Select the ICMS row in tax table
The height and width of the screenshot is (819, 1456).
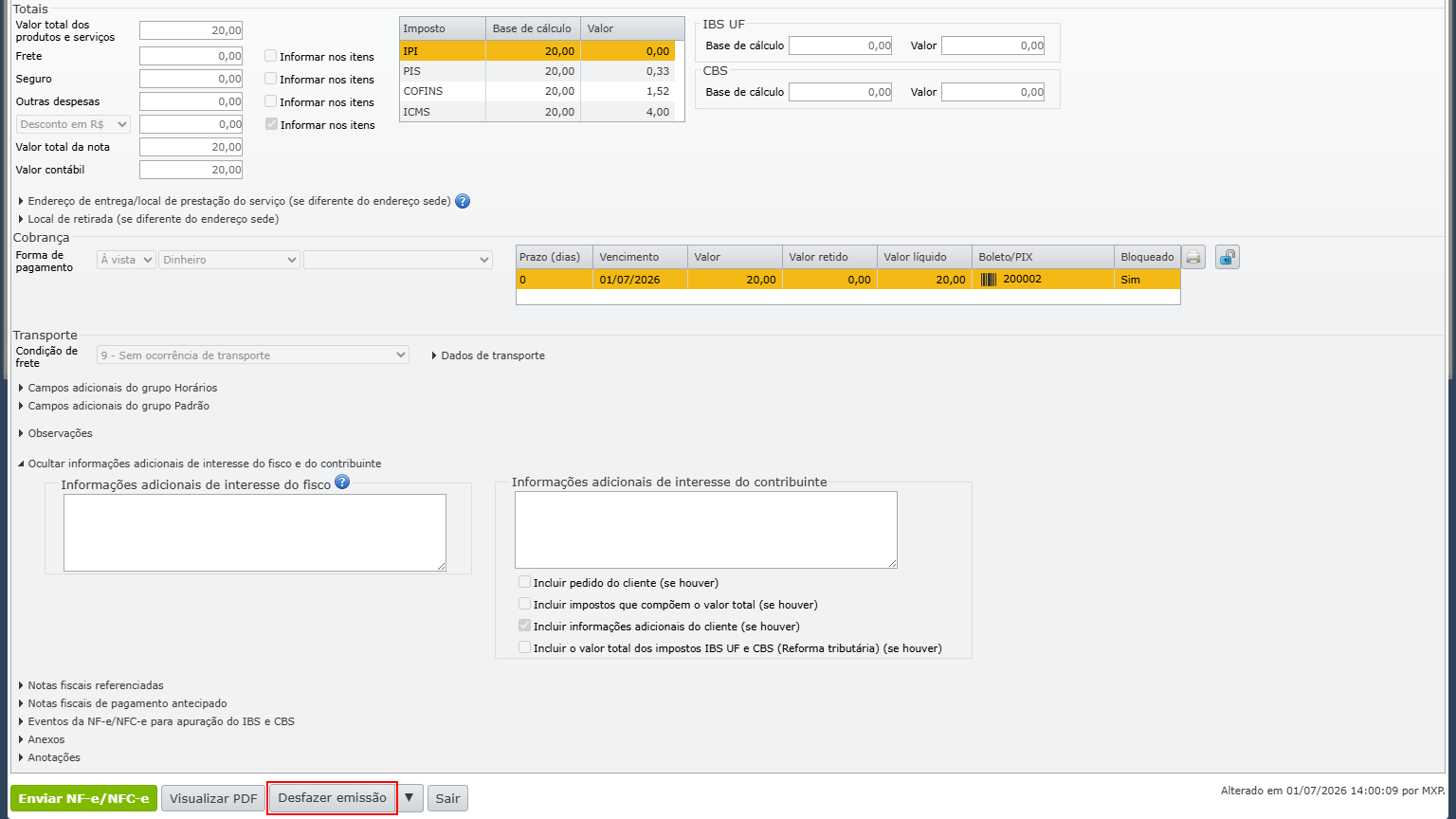coord(537,112)
